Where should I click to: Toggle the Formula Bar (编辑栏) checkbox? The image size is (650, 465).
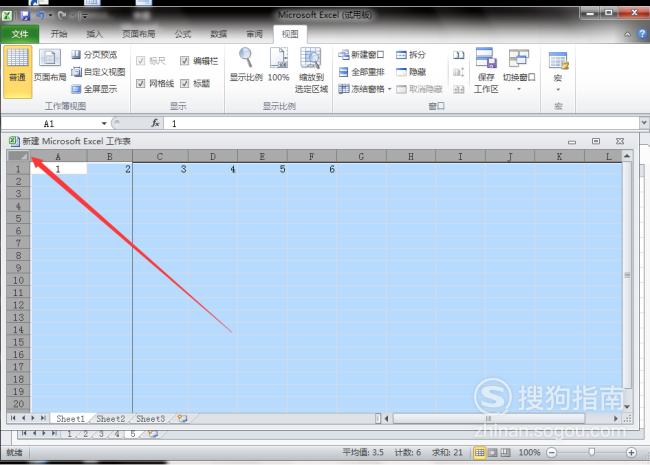184,61
